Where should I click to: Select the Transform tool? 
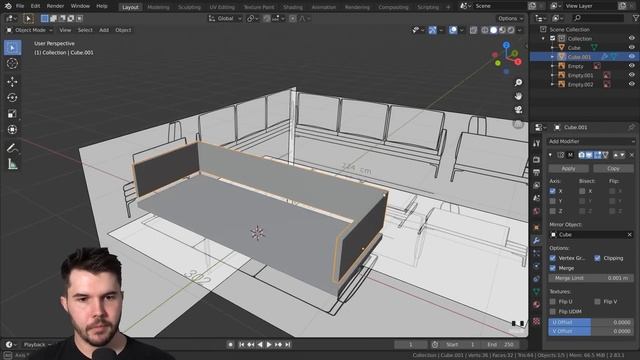(12, 129)
